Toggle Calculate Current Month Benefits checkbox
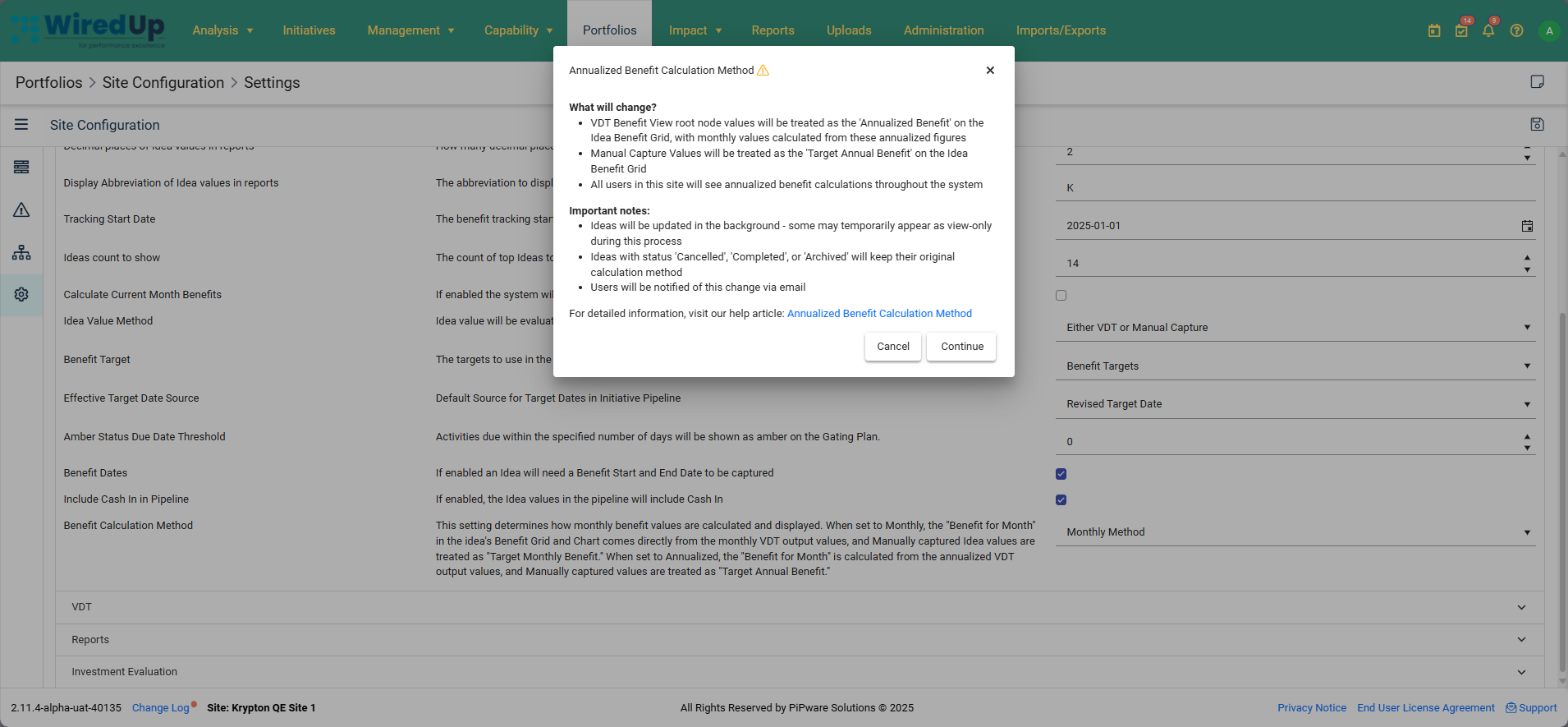Image resolution: width=1568 pixels, height=727 pixels. pos(1061,295)
